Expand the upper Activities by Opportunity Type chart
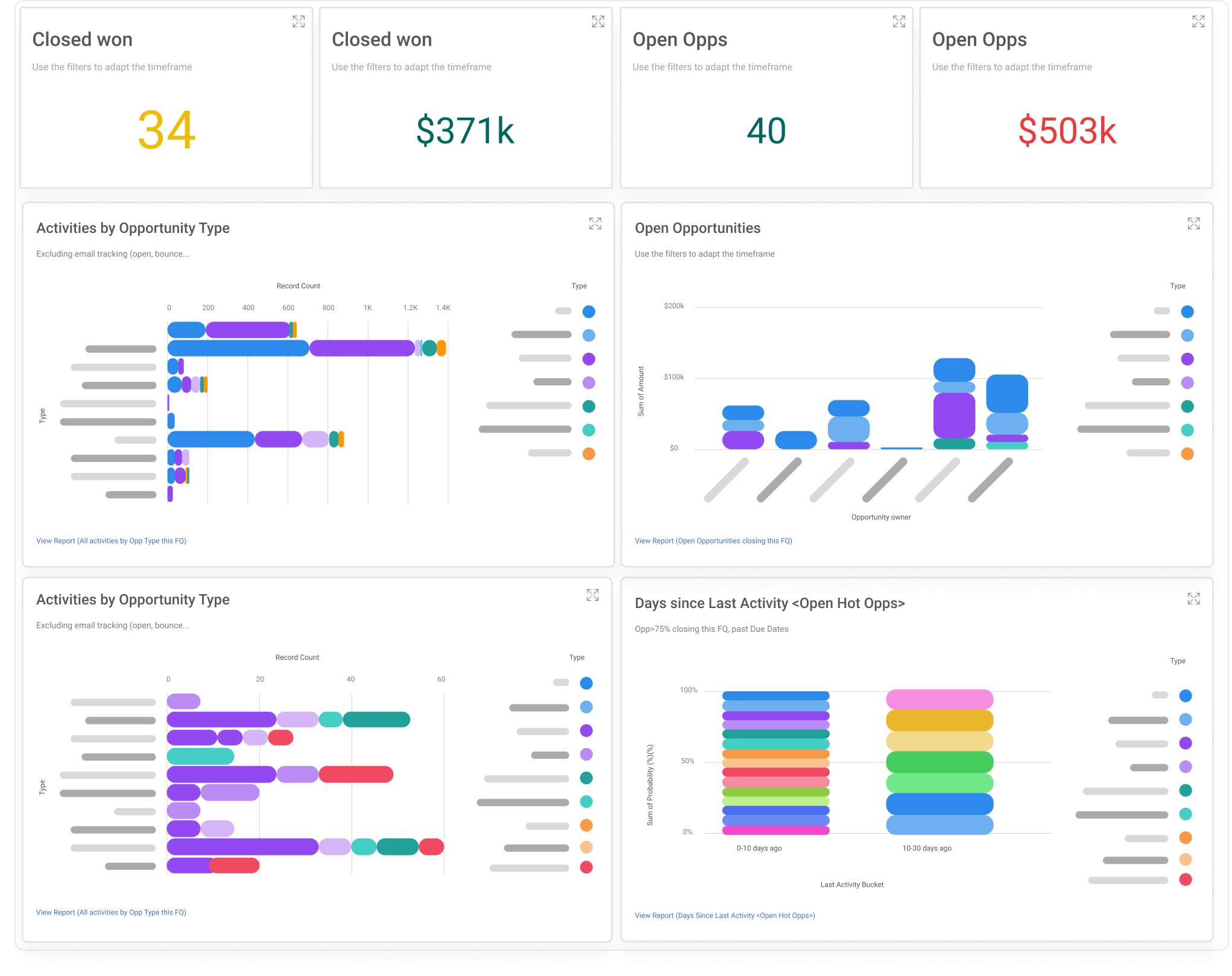The width and height of the screenshot is (1232, 976). 595,224
